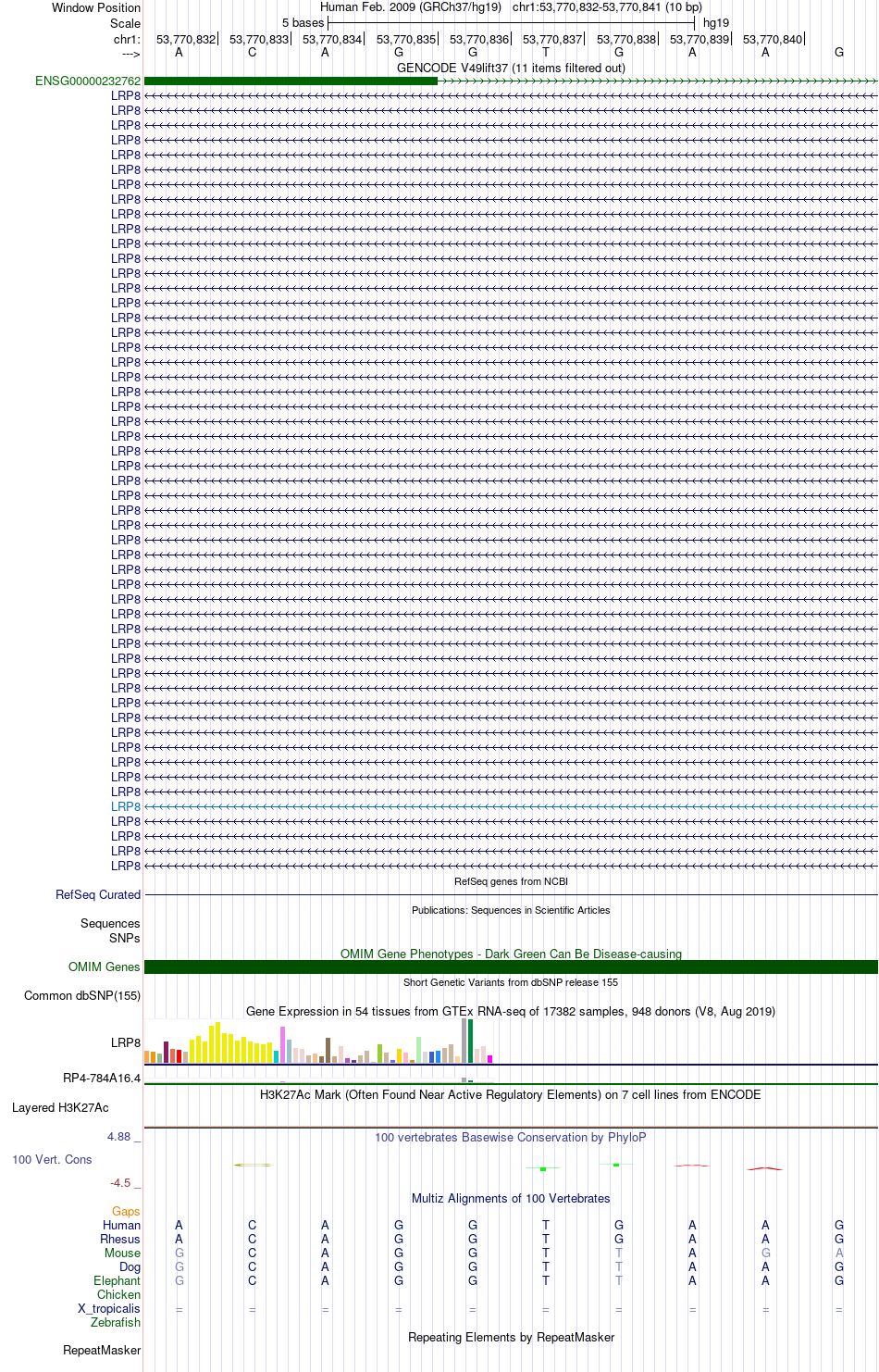Click the RP4-784A16.4 expression label

[102, 1079]
